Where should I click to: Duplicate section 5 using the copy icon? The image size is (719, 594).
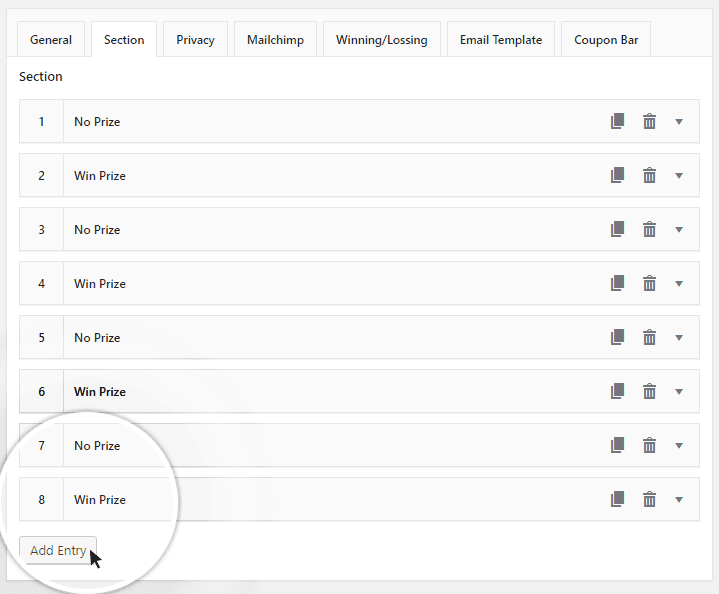coord(617,337)
